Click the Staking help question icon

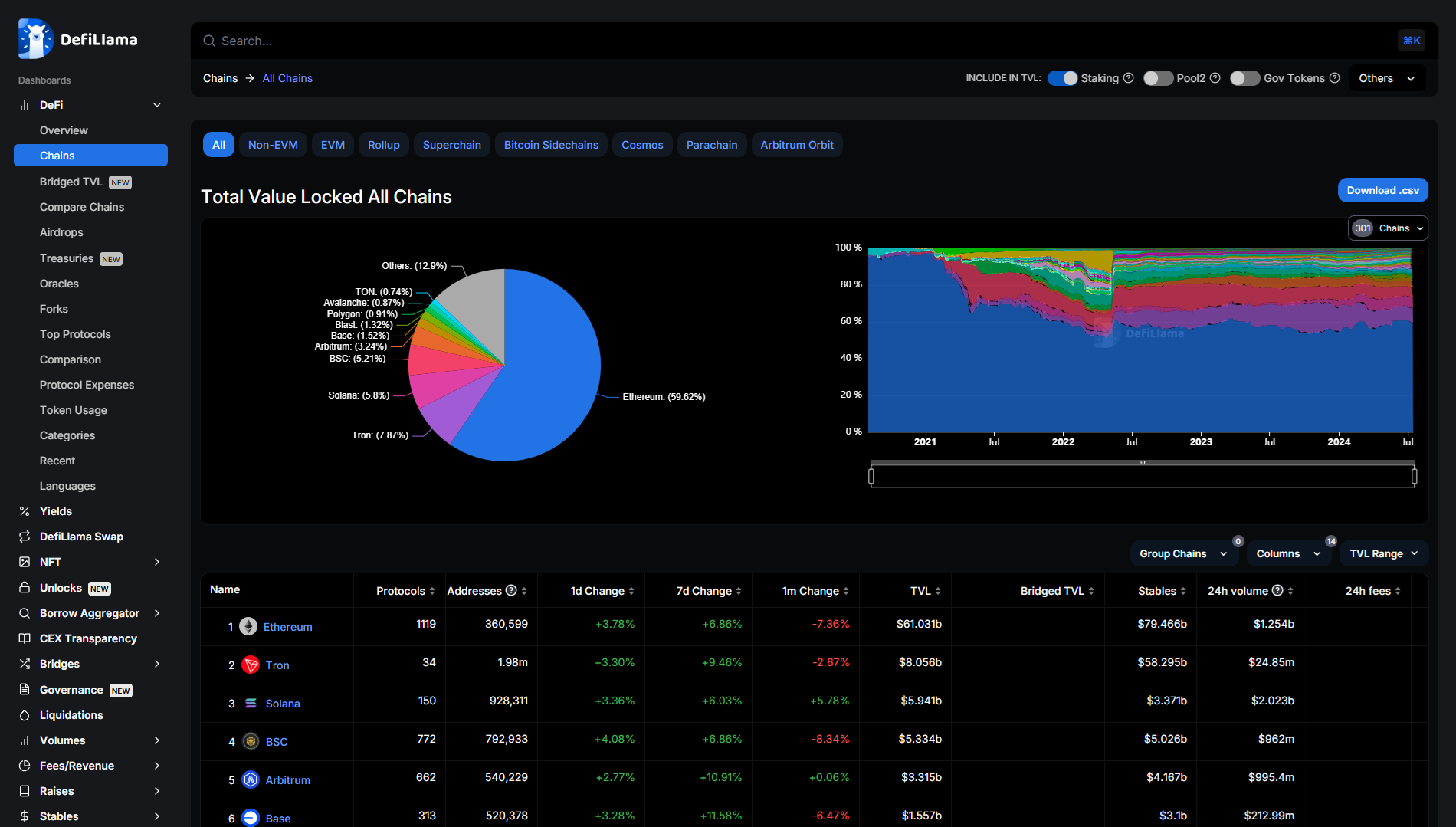[x=1128, y=78]
